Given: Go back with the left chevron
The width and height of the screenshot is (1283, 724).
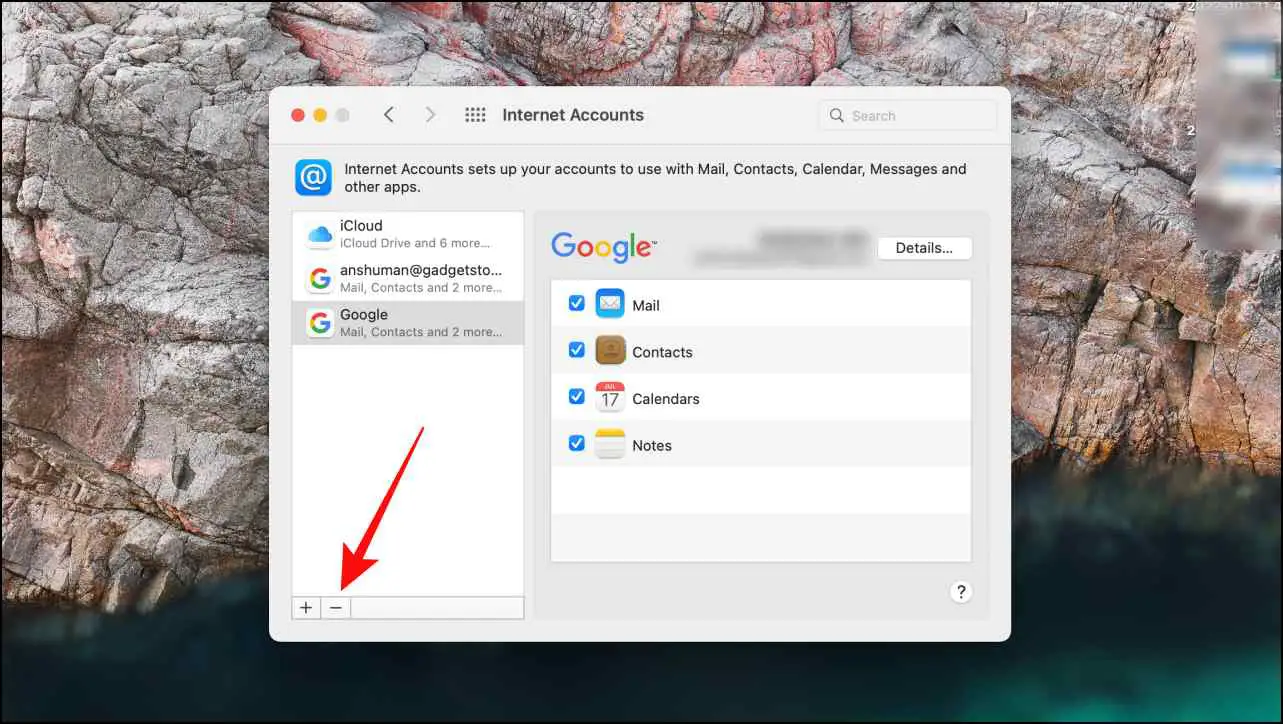Looking at the screenshot, I should pyautogui.click(x=389, y=115).
